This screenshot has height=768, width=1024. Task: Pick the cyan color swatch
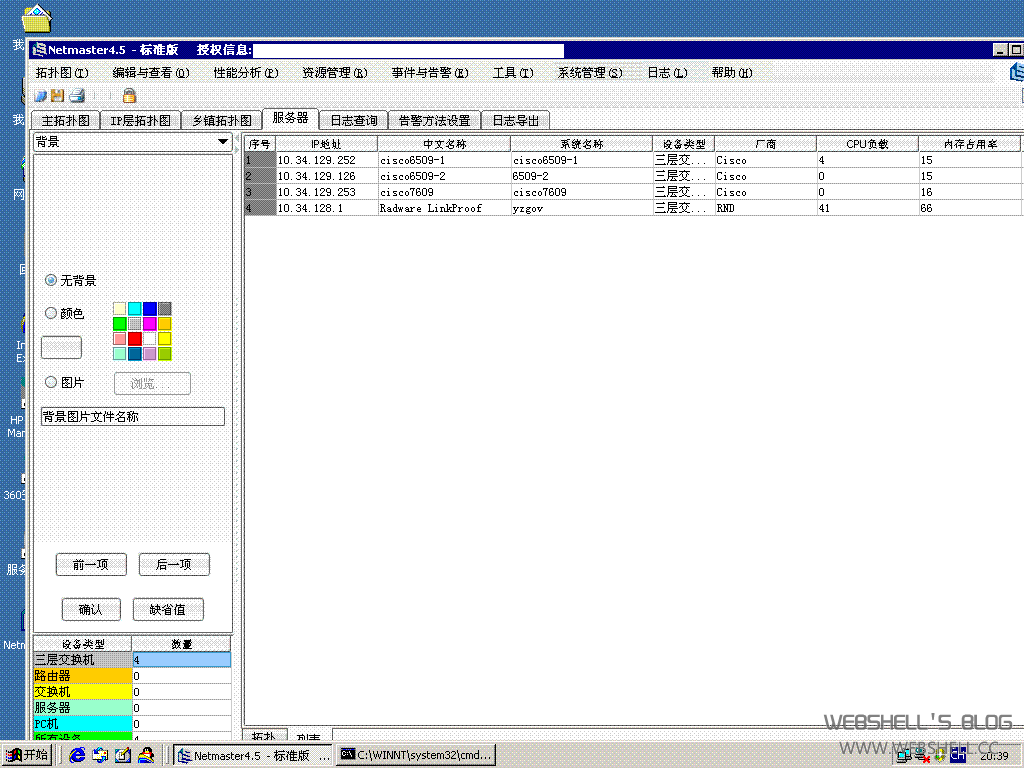point(135,308)
